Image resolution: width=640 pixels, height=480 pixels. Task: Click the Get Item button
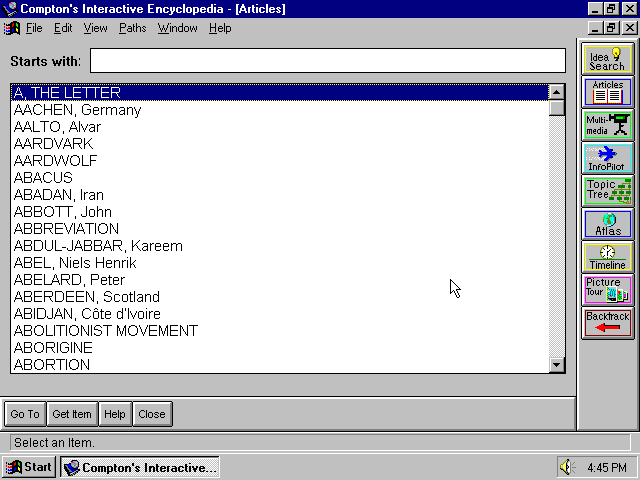point(72,414)
